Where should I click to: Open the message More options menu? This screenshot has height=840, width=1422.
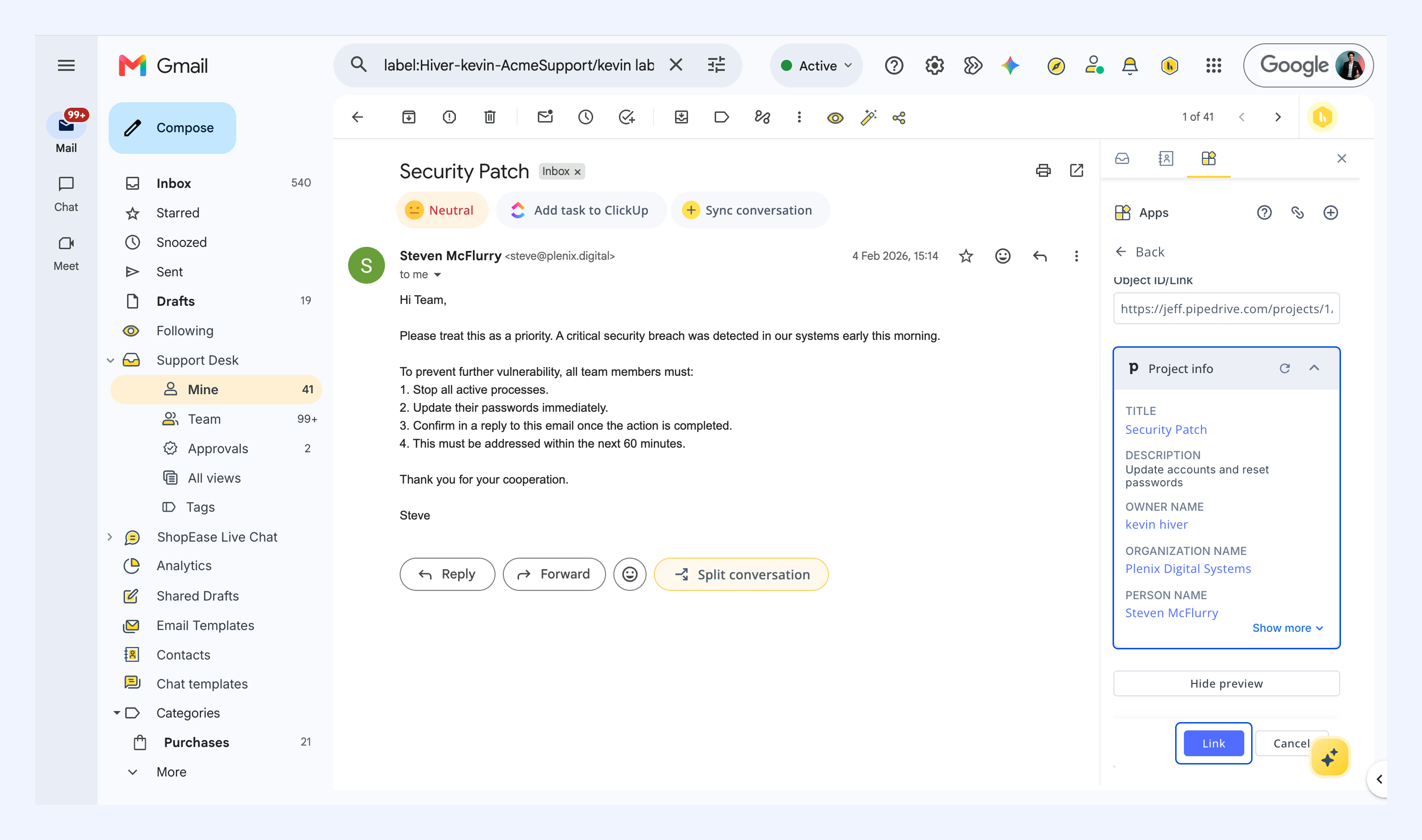point(1076,257)
